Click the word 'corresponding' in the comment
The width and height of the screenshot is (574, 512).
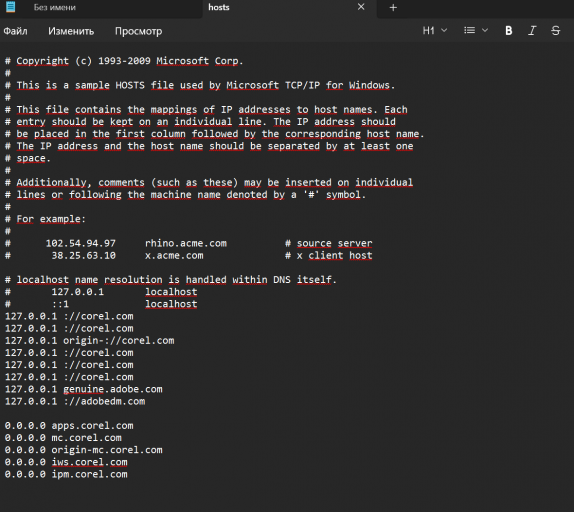(x=323, y=134)
